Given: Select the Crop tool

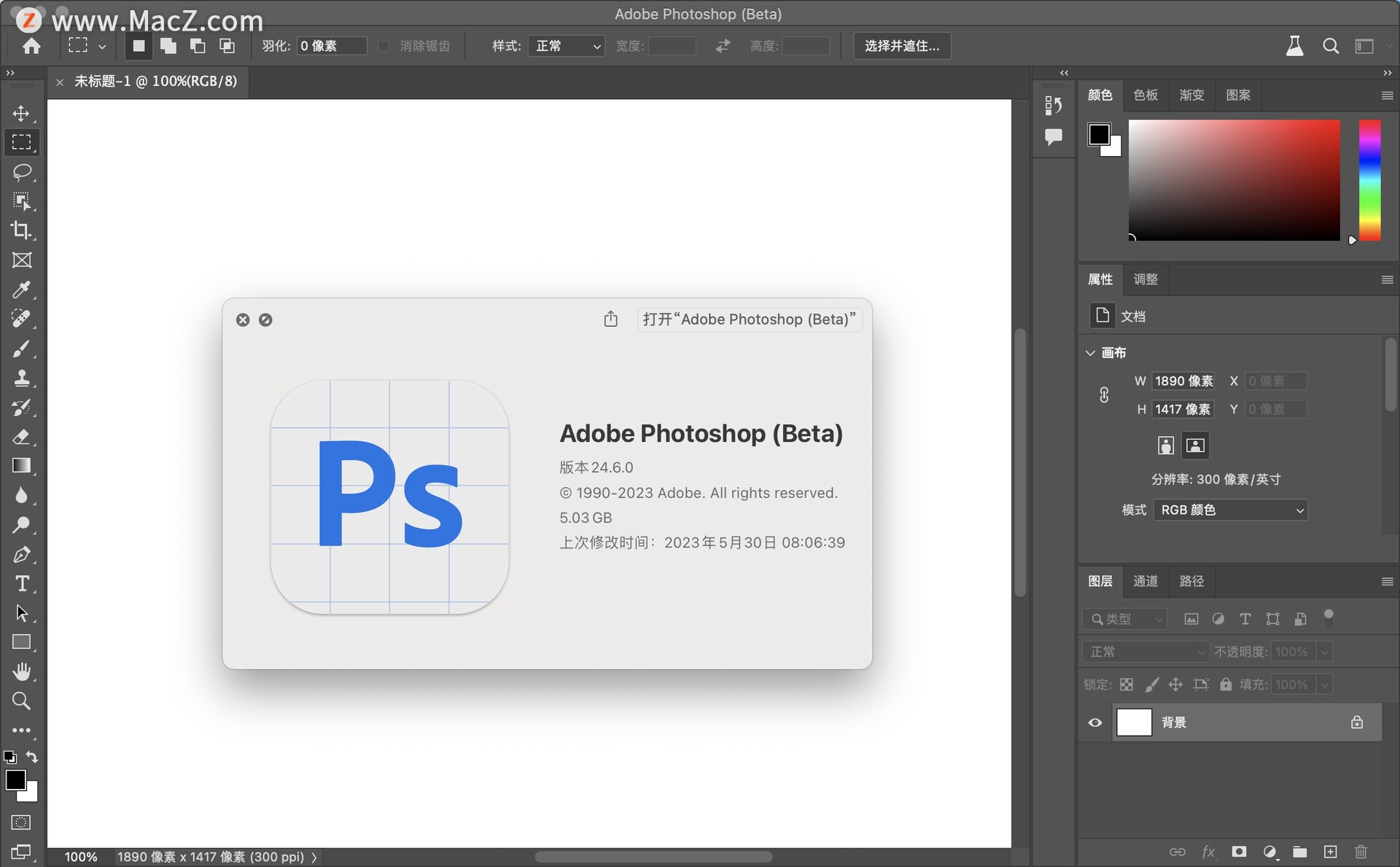Looking at the screenshot, I should (x=22, y=230).
